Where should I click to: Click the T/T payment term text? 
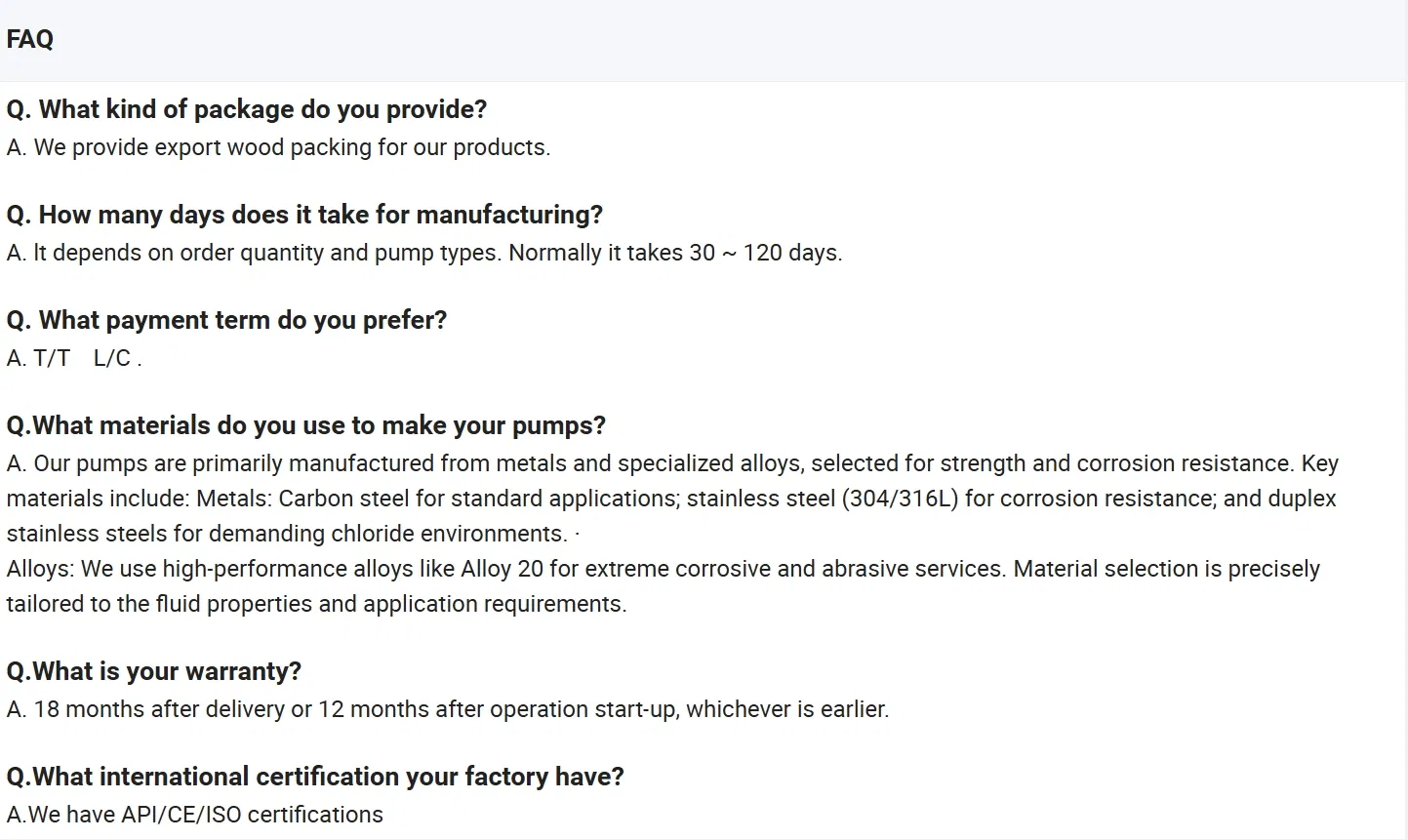[52, 358]
